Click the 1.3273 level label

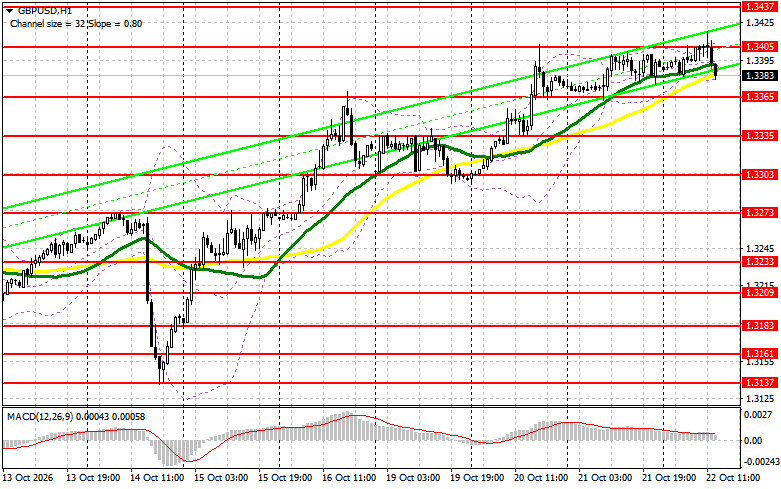(760, 213)
